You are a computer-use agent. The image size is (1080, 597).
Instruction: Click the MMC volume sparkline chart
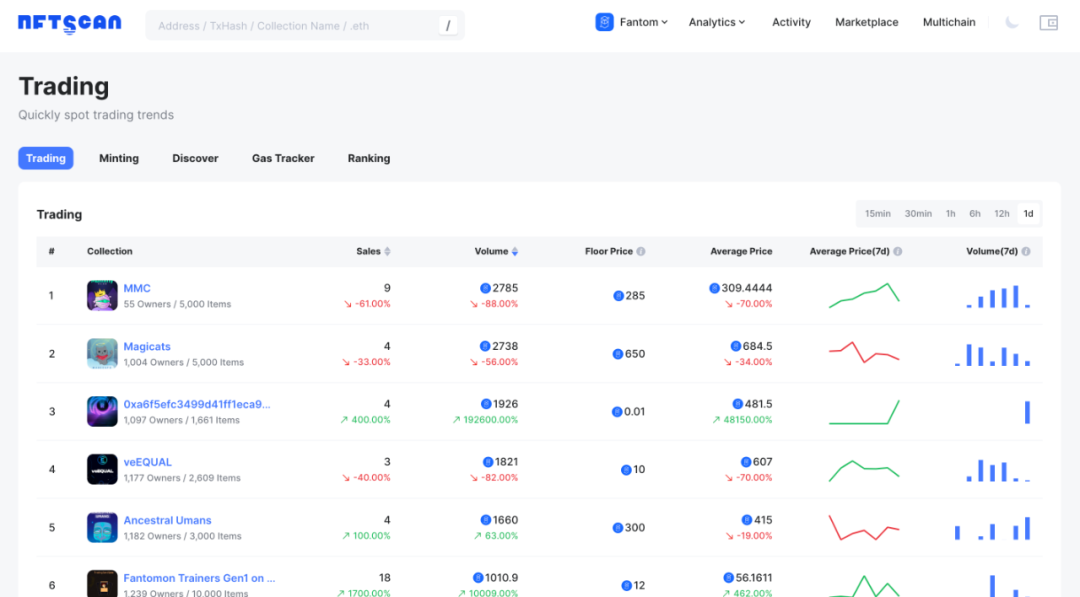tap(997, 295)
